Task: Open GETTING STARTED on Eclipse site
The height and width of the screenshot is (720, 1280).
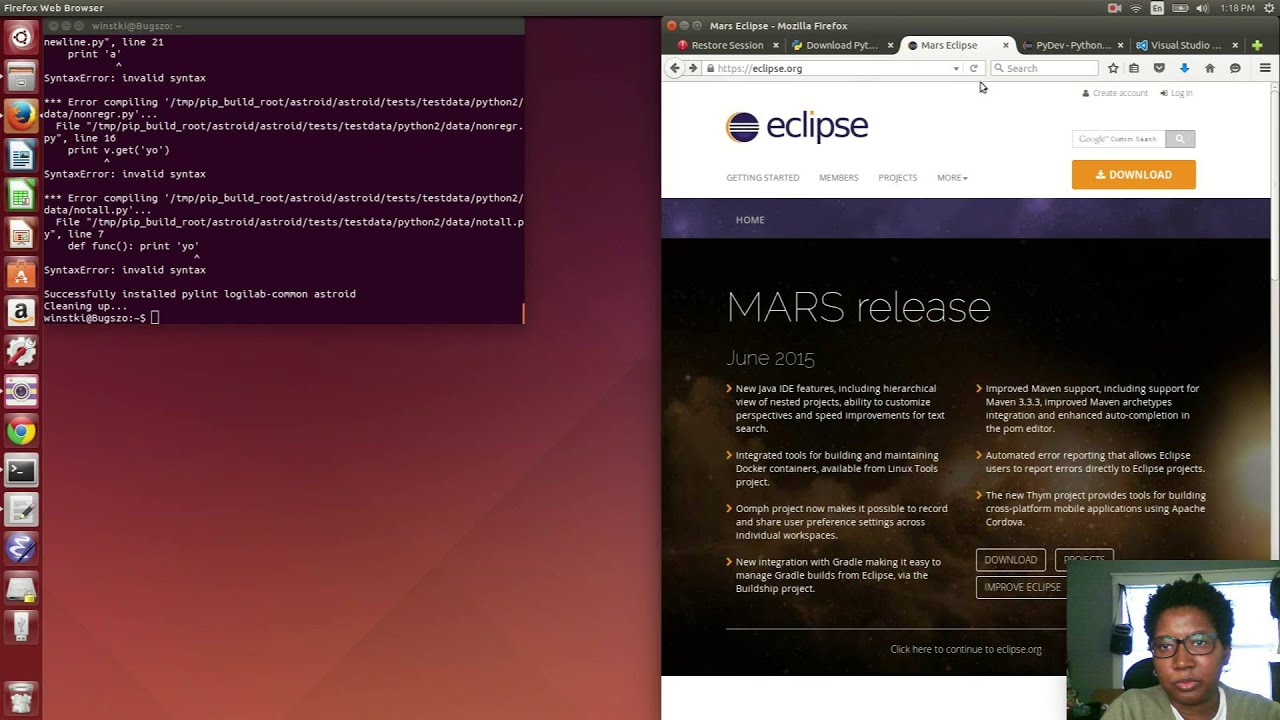Action: pos(763,178)
